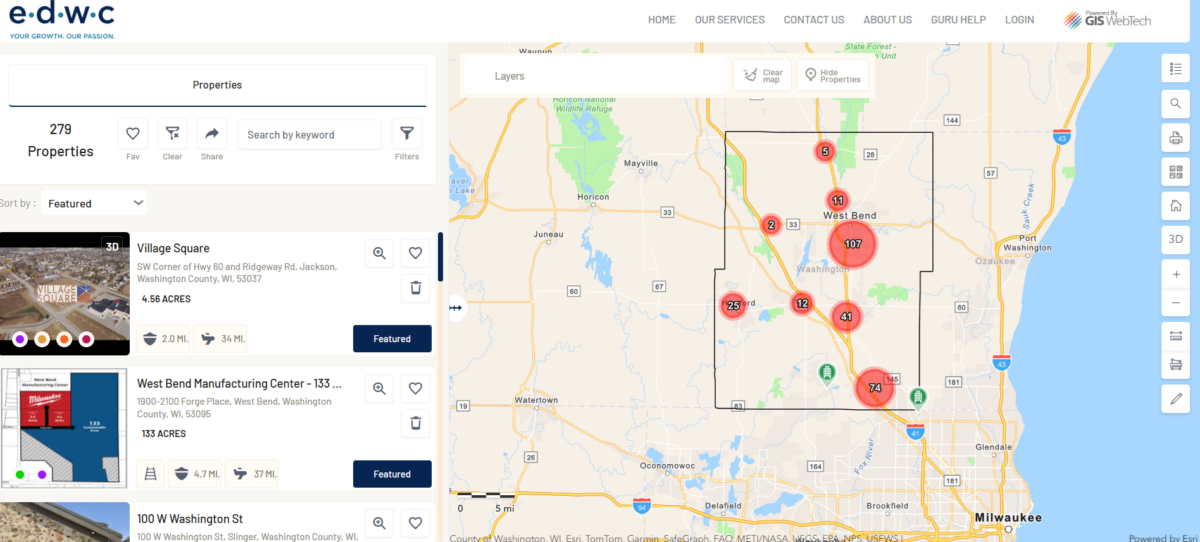Open 100 W Washington St title
This screenshot has width=1200, height=542.
coord(190,519)
